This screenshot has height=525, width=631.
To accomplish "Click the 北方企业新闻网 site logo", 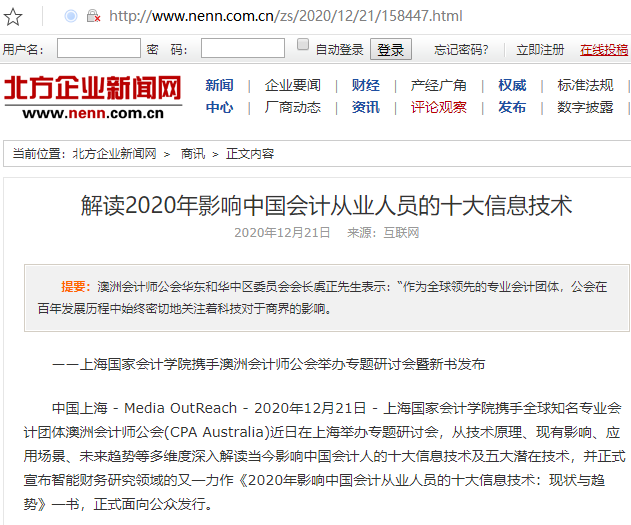I will tap(93, 97).
